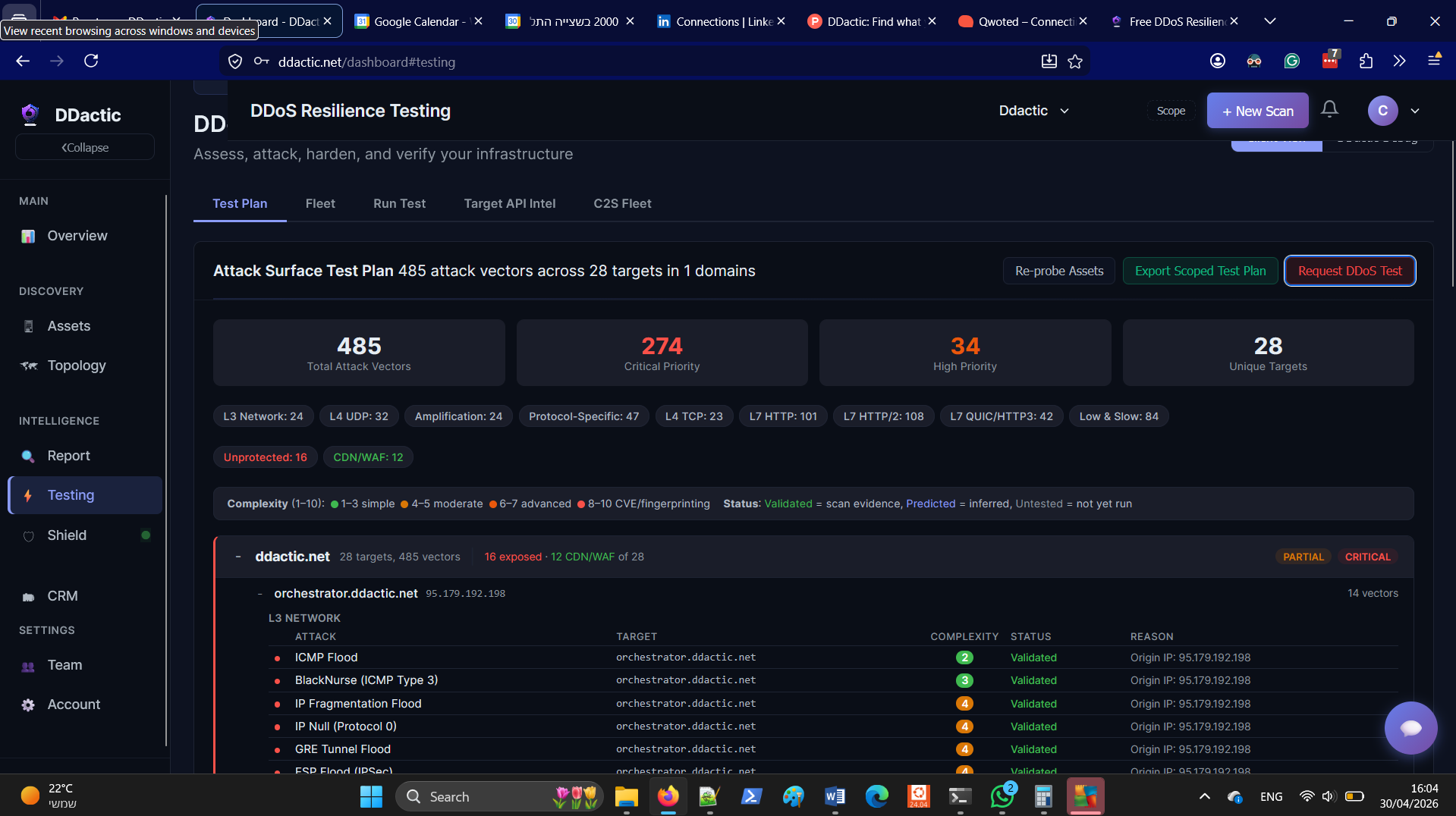Screen dimensions: 1456x816
Task: Click the GRE Tunnel Flood attack row
Action: (x=833, y=749)
